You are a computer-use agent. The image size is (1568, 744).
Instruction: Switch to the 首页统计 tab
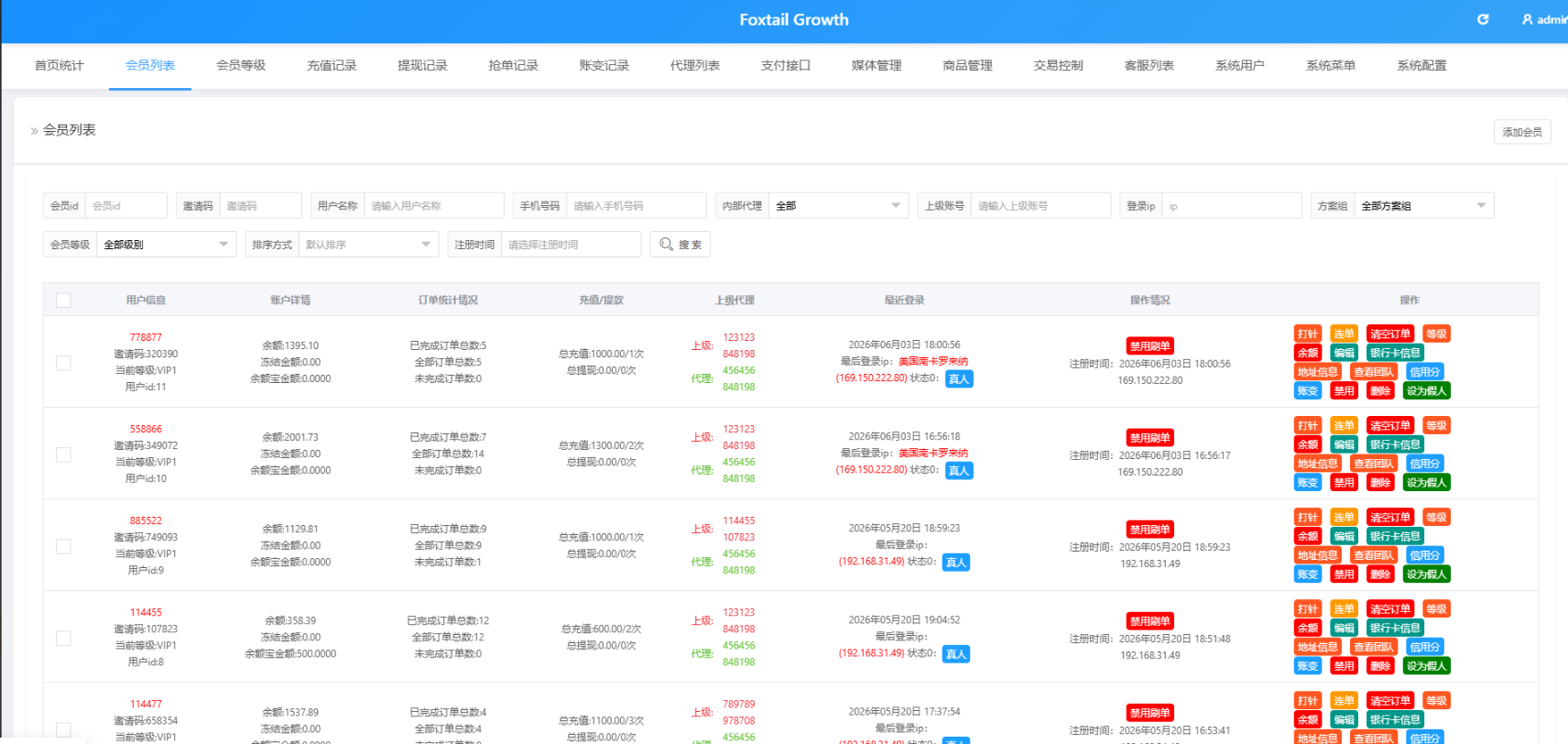pyautogui.click(x=59, y=65)
